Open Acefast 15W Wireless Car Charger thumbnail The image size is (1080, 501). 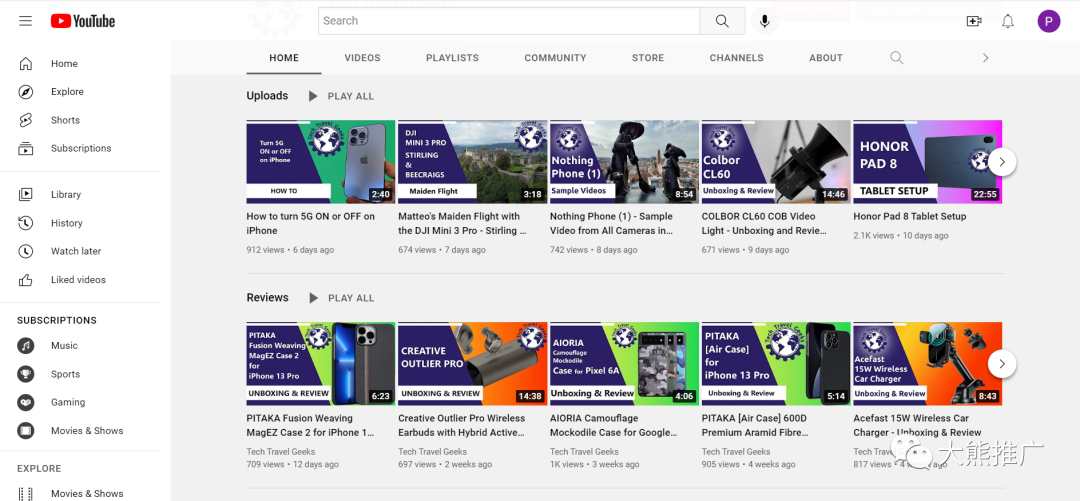[928, 364]
